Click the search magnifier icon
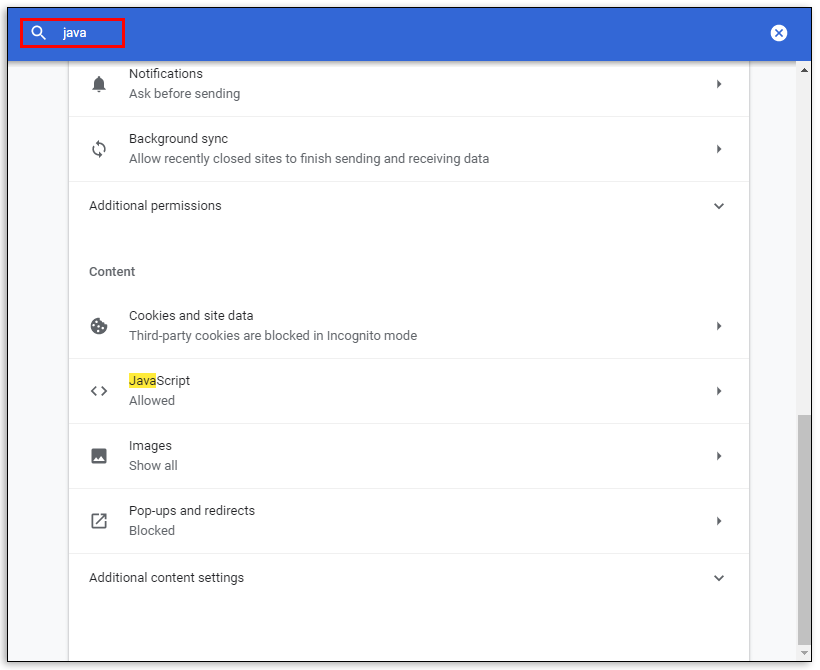 [39, 33]
